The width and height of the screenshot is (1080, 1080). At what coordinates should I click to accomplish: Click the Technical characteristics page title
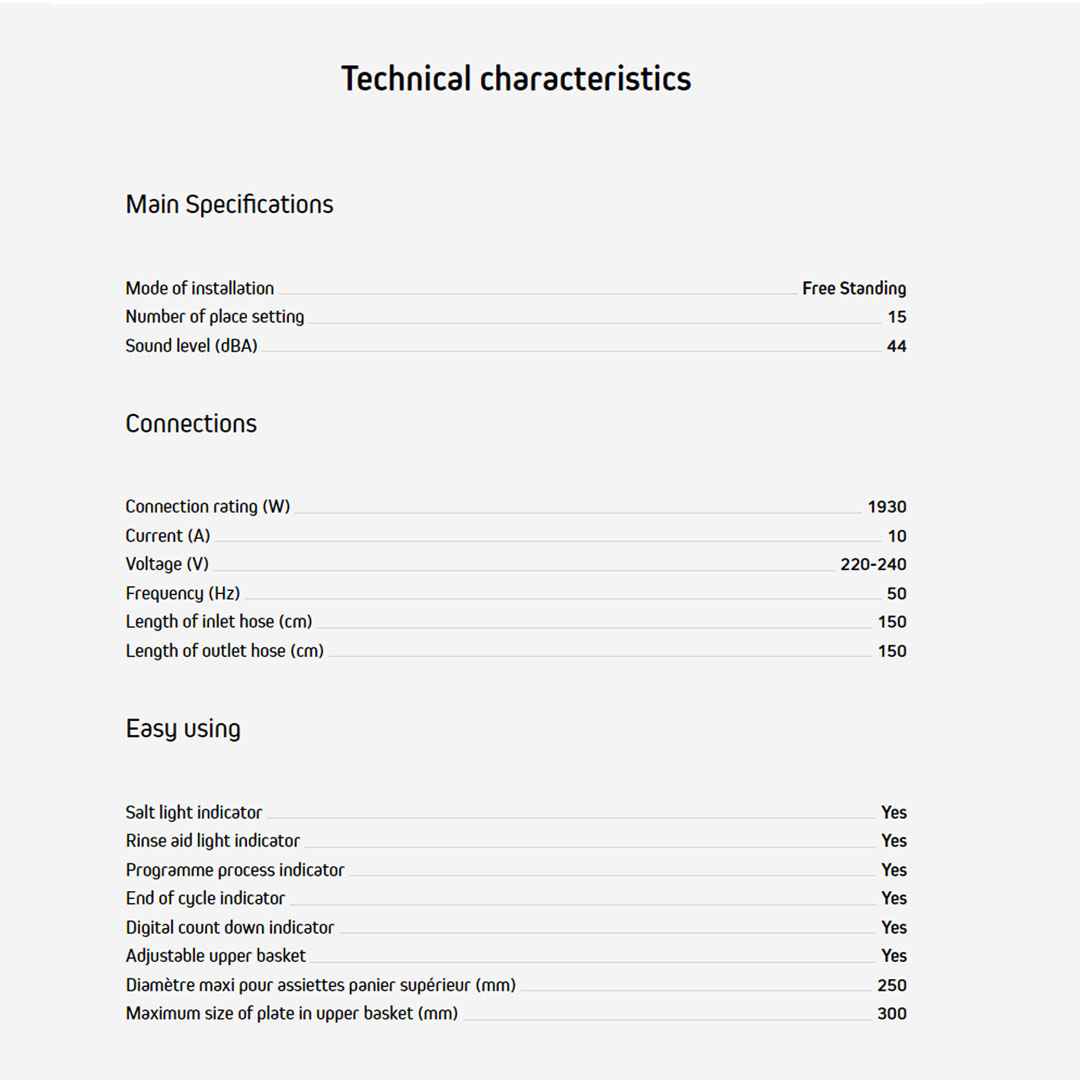pos(516,79)
